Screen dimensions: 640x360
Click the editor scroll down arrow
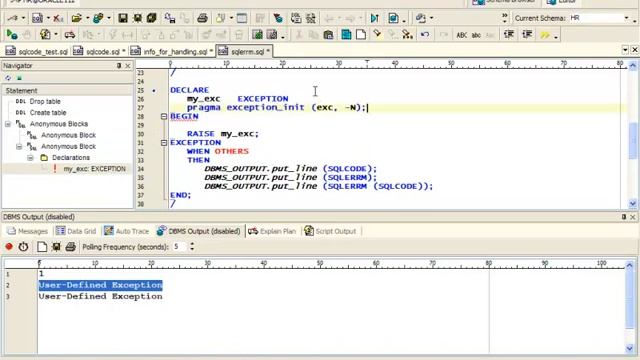click(633, 203)
